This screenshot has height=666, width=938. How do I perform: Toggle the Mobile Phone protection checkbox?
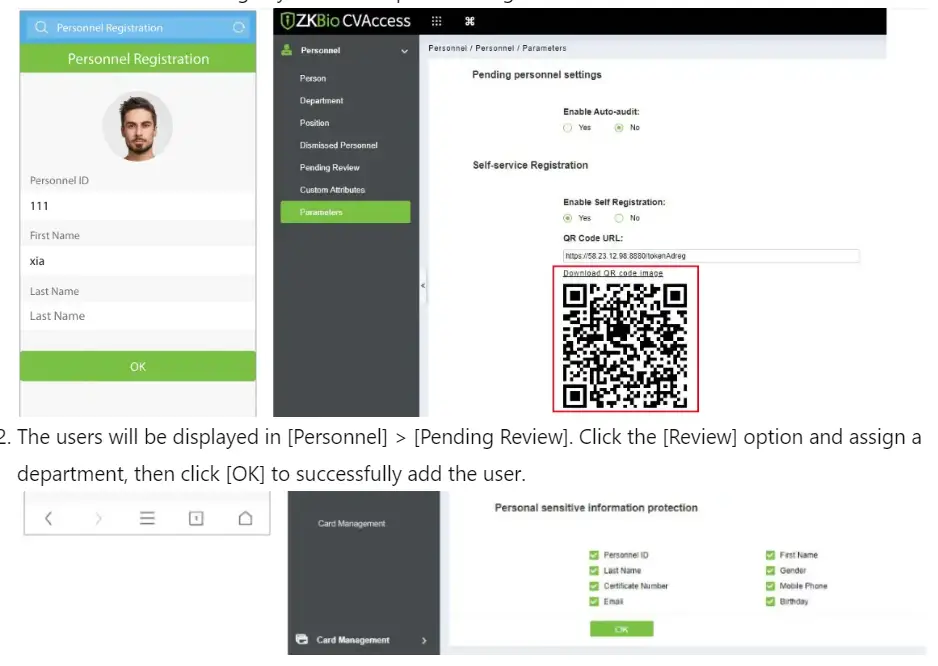770,586
